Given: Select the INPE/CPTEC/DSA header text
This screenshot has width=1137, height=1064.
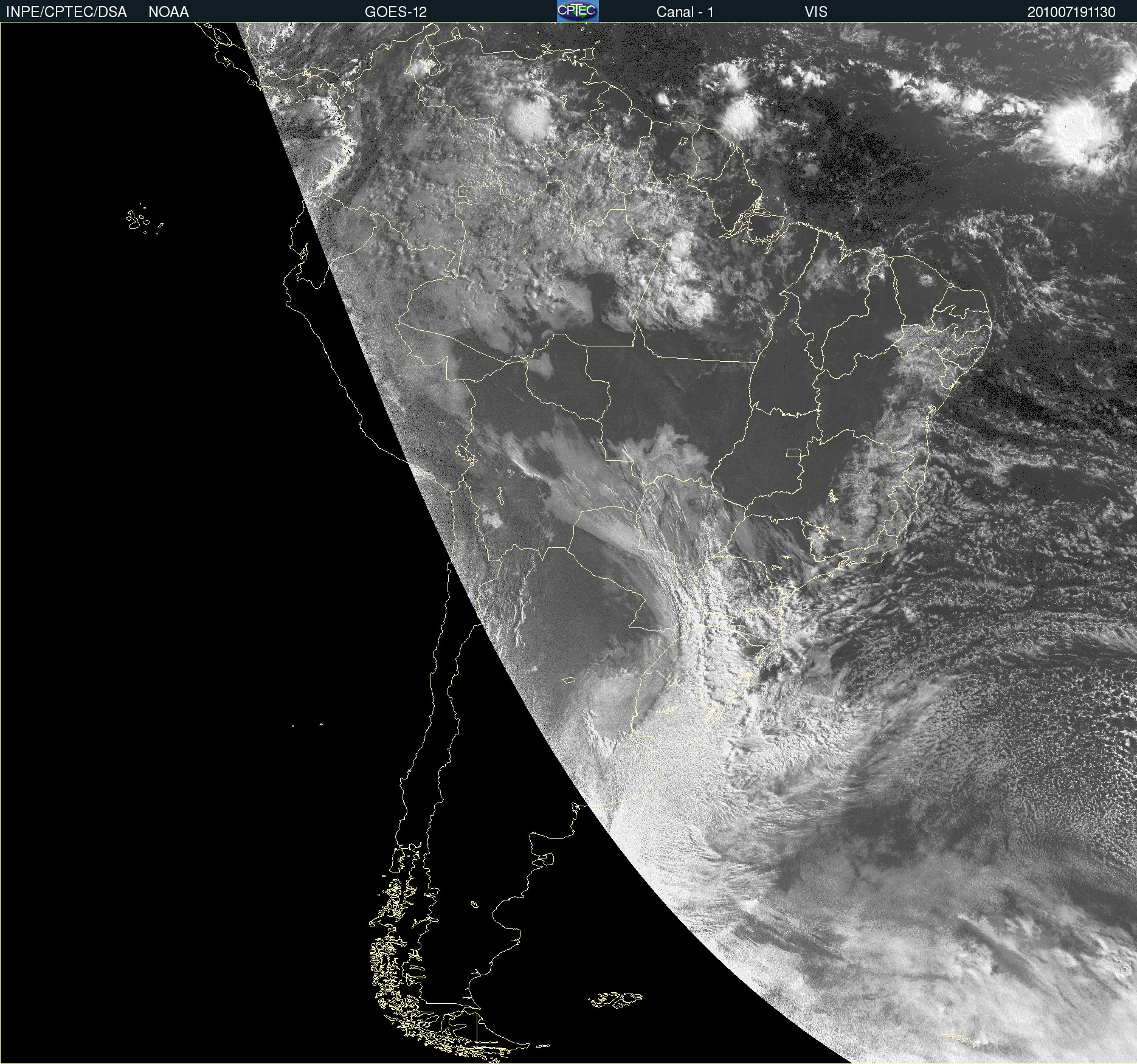Looking at the screenshot, I should click(x=66, y=12).
